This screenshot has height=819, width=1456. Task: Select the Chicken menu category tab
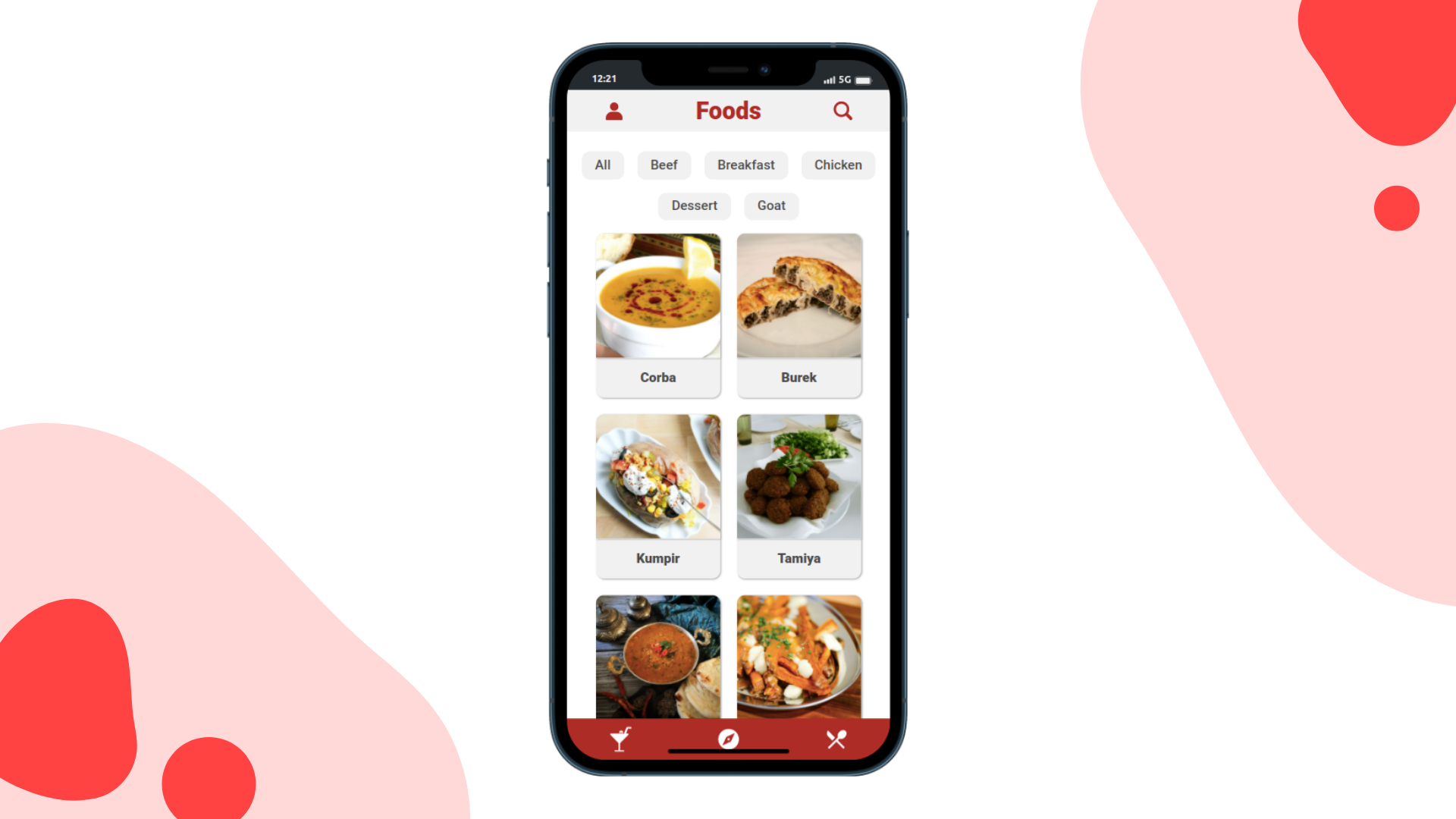click(837, 164)
